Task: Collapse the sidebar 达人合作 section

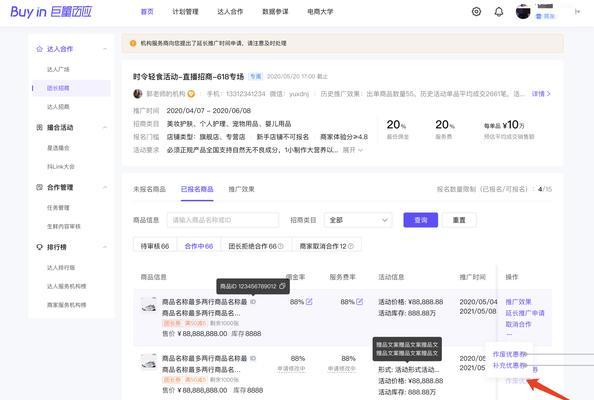Action: click(105, 49)
